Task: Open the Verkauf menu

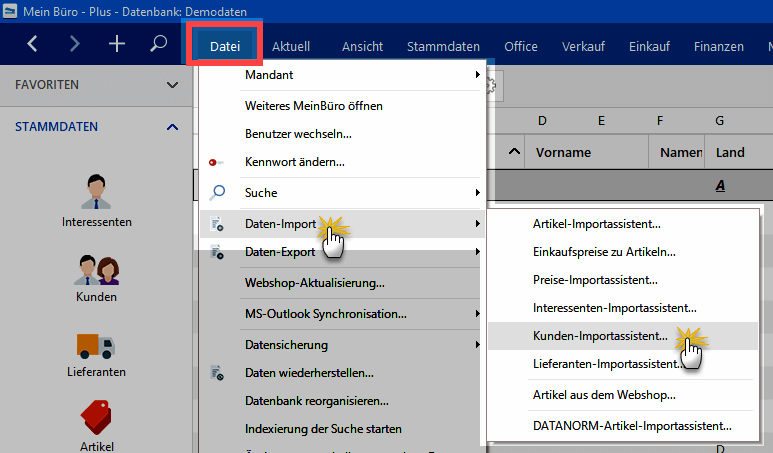Action: click(x=583, y=46)
